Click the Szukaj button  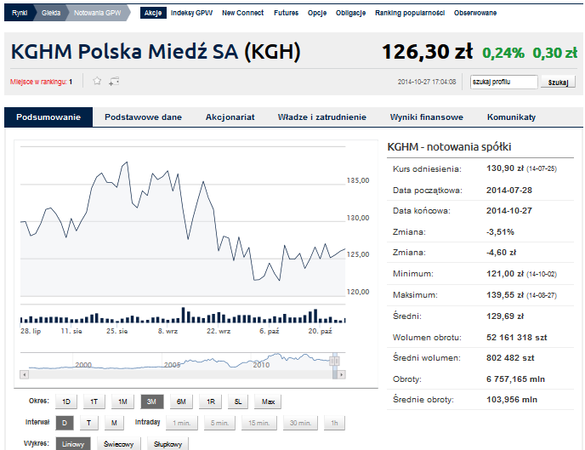[x=558, y=82]
